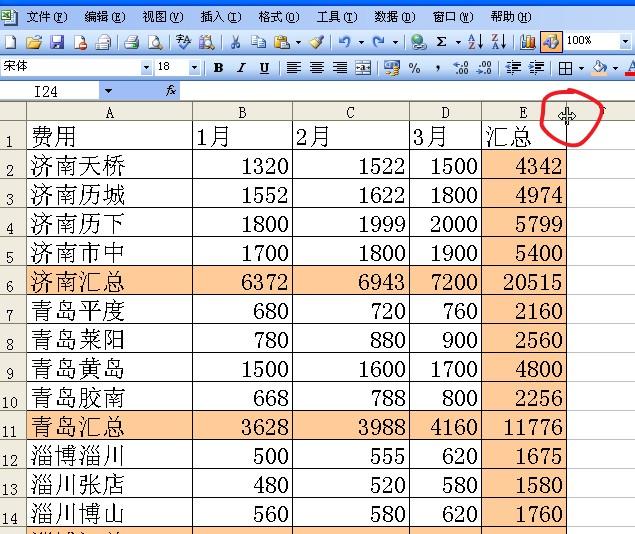This screenshot has width=635, height=534.
Task: Select the cell with value 20515
Action: [x=524, y=281]
